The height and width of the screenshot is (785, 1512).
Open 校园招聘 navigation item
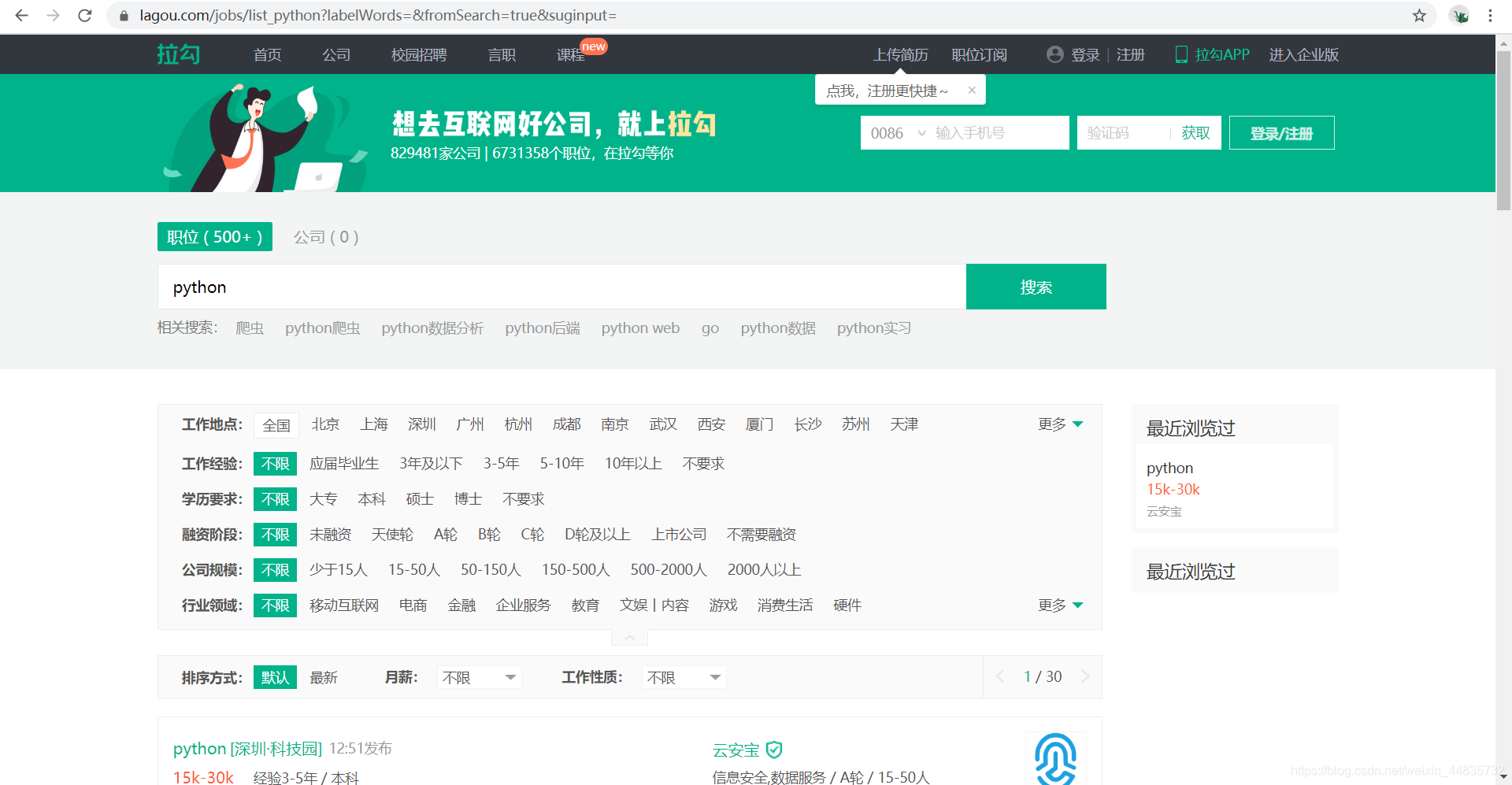(x=419, y=54)
